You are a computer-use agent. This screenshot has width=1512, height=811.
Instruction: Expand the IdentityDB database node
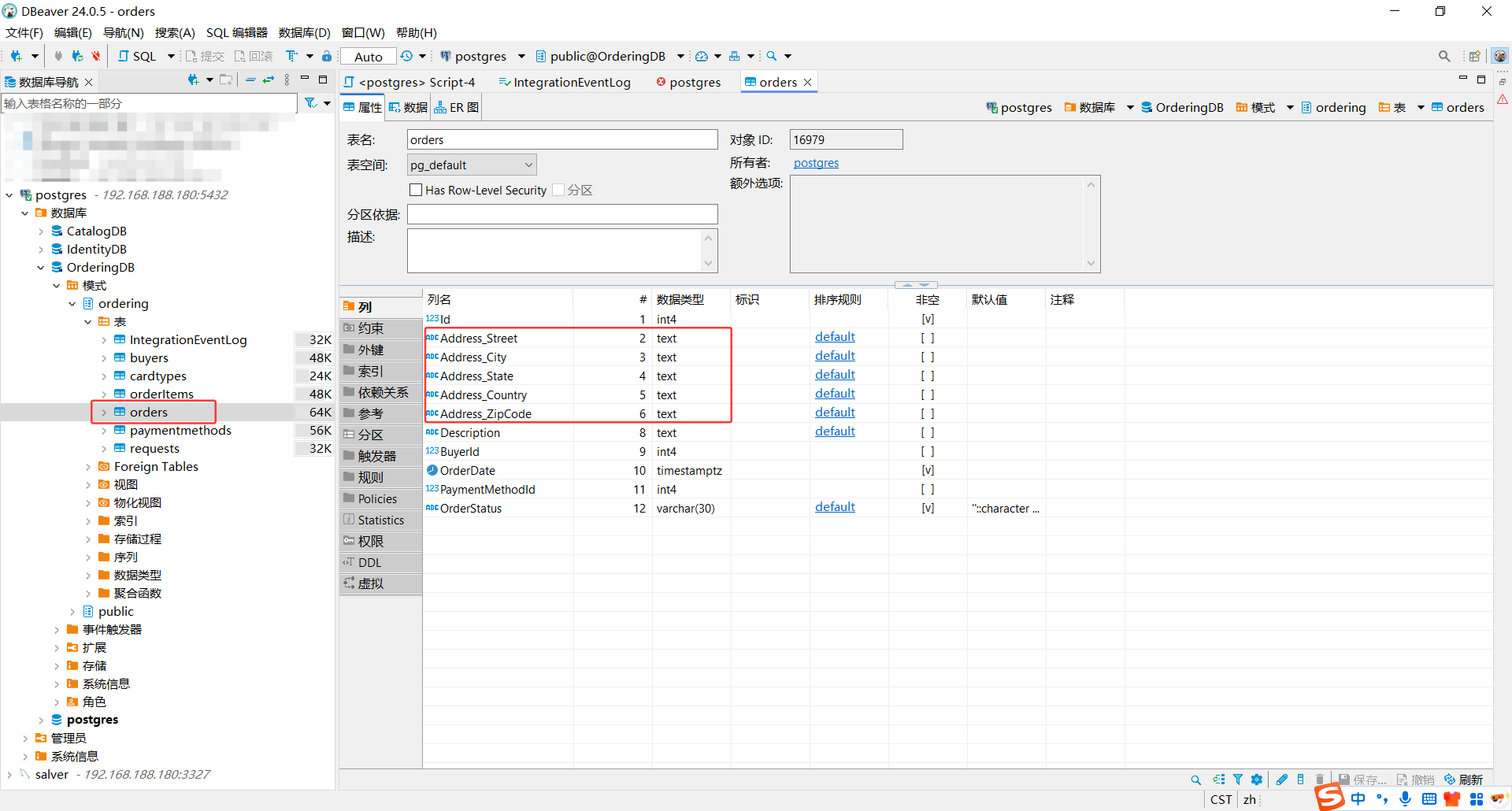coord(41,249)
